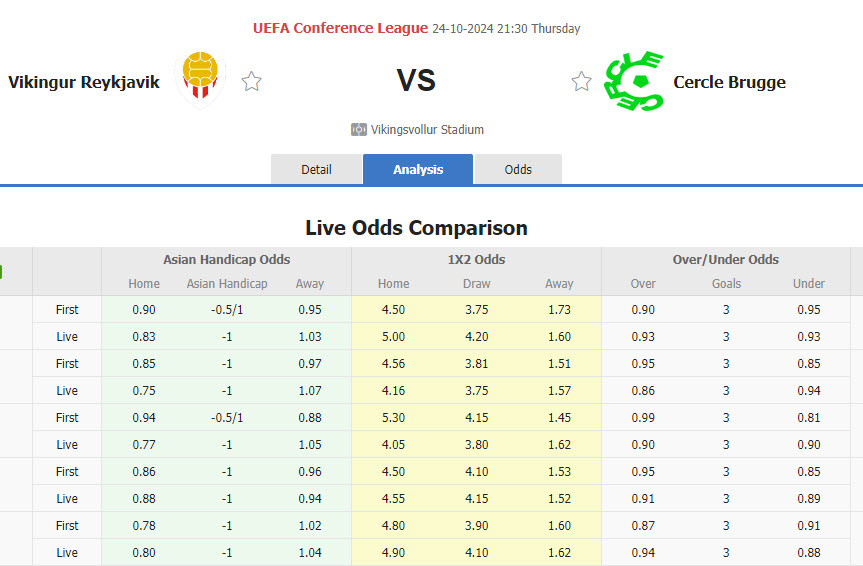The height and width of the screenshot is (566, 863).
Task: Click the green marker at table's left edge
Action: (1, 271)
